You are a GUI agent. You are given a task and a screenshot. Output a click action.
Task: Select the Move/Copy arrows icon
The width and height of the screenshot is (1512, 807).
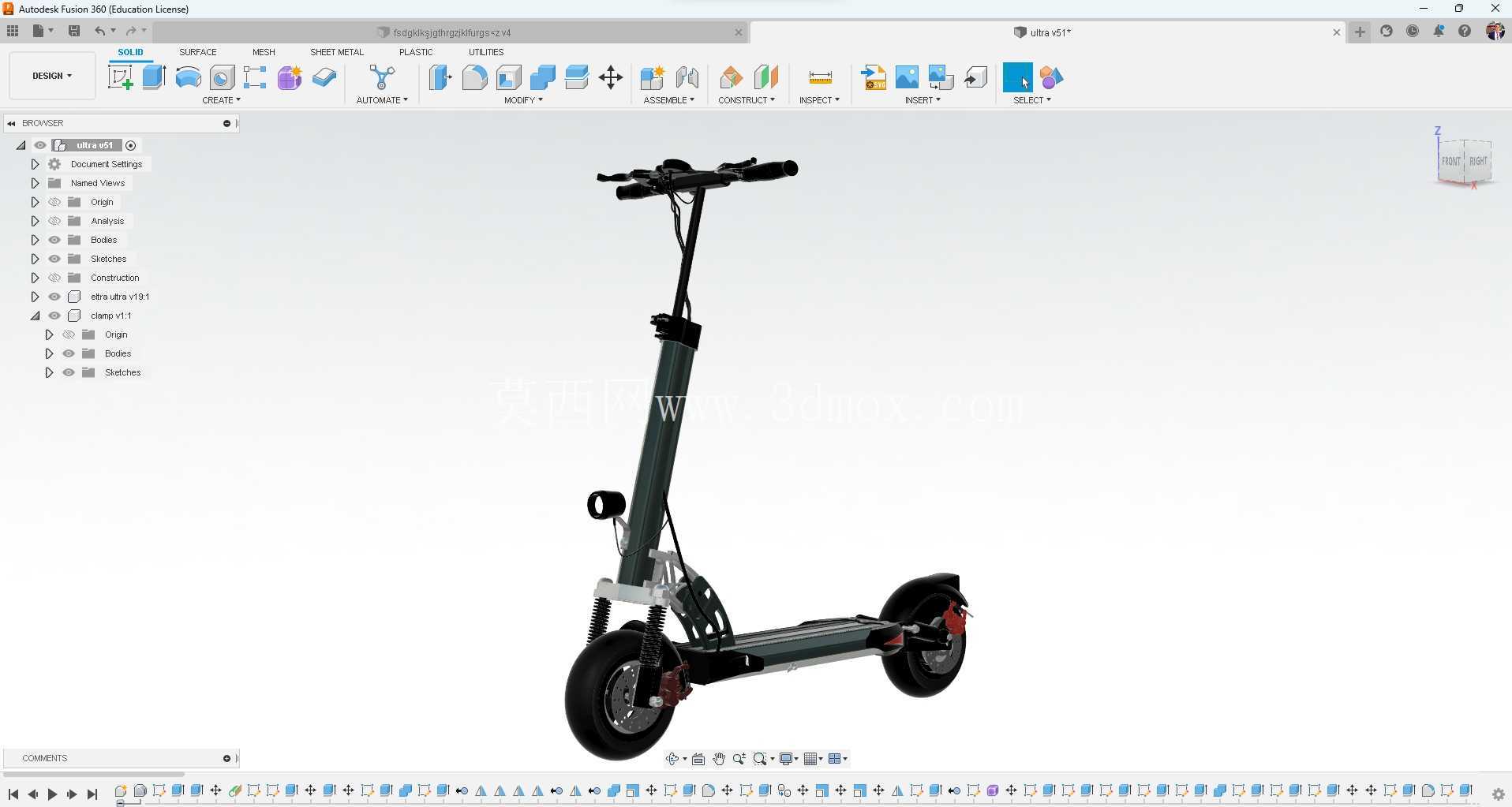[611, 77]
